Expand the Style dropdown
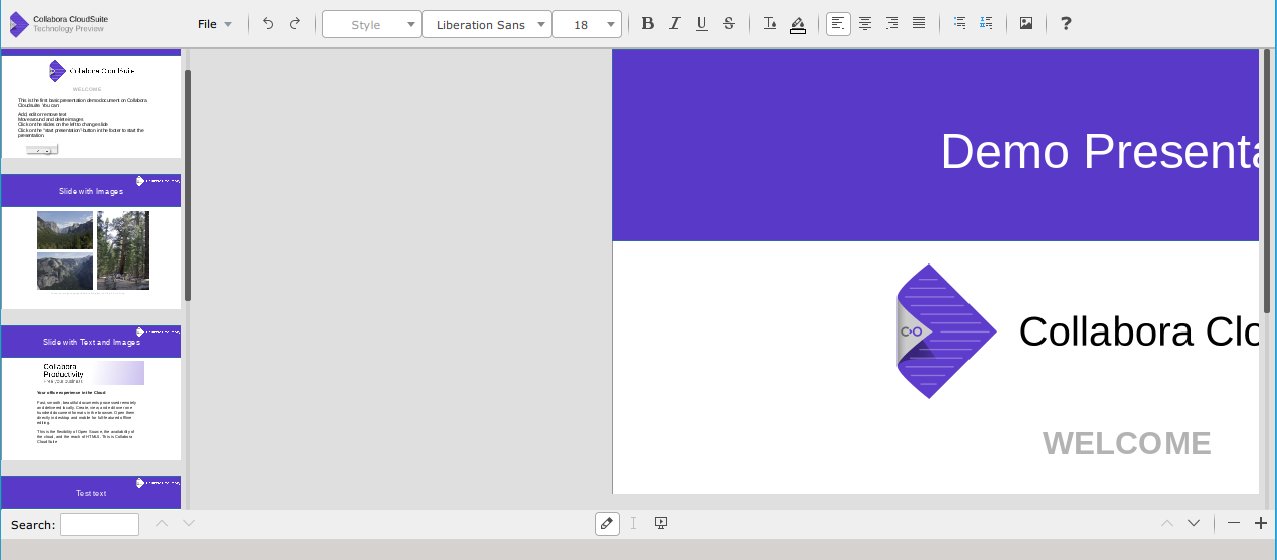 click(x=372, y=24)
